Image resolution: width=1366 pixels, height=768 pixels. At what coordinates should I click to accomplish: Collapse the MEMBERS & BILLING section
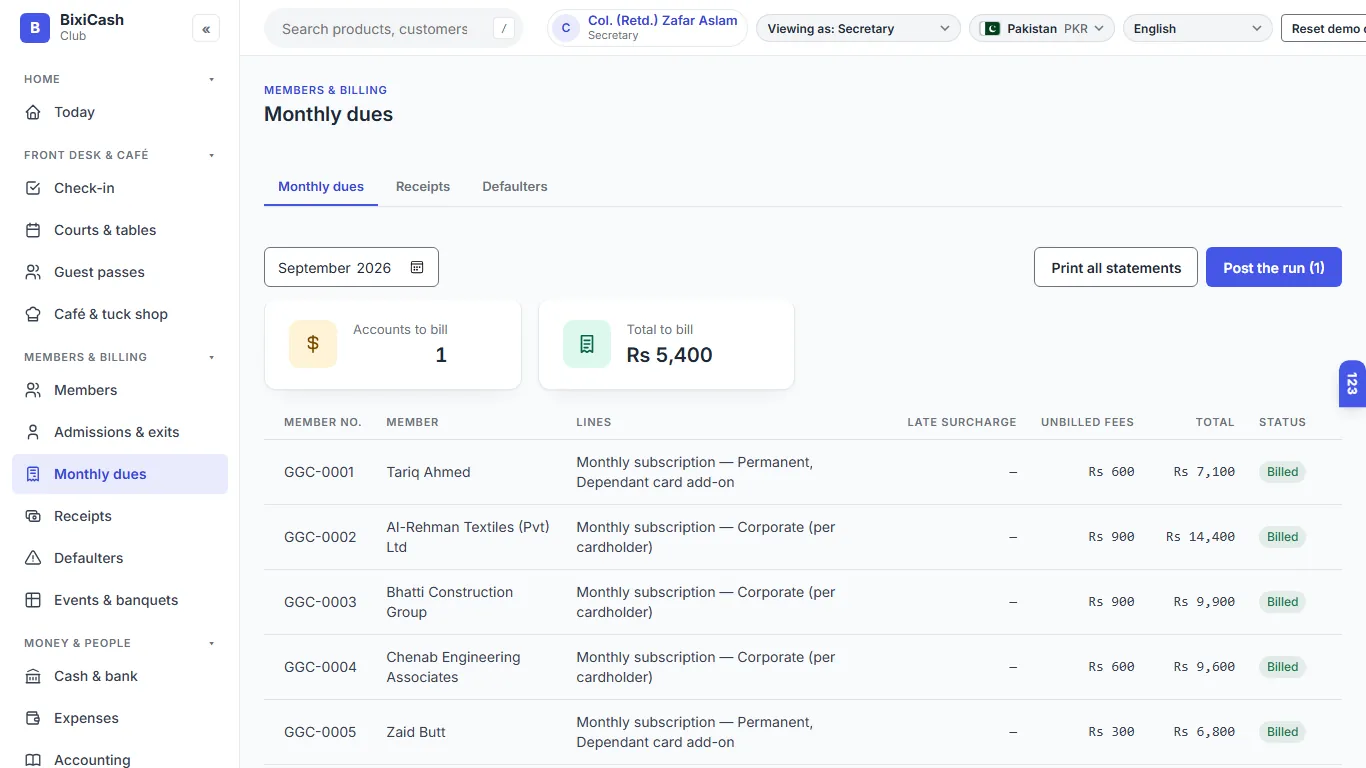click(x=211, y=357)
